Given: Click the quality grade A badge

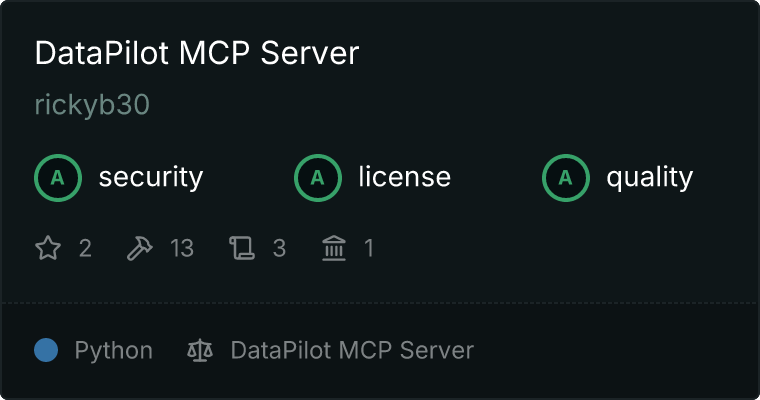Looking at the screenshot, I should [566, 178].
